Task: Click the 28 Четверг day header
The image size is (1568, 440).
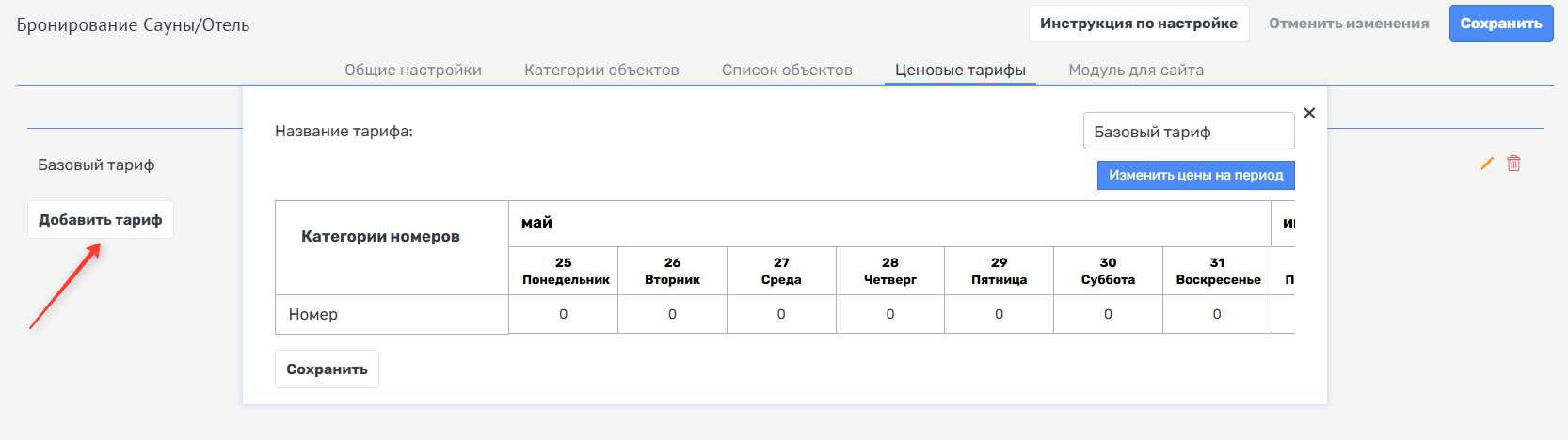Action: 890,271
